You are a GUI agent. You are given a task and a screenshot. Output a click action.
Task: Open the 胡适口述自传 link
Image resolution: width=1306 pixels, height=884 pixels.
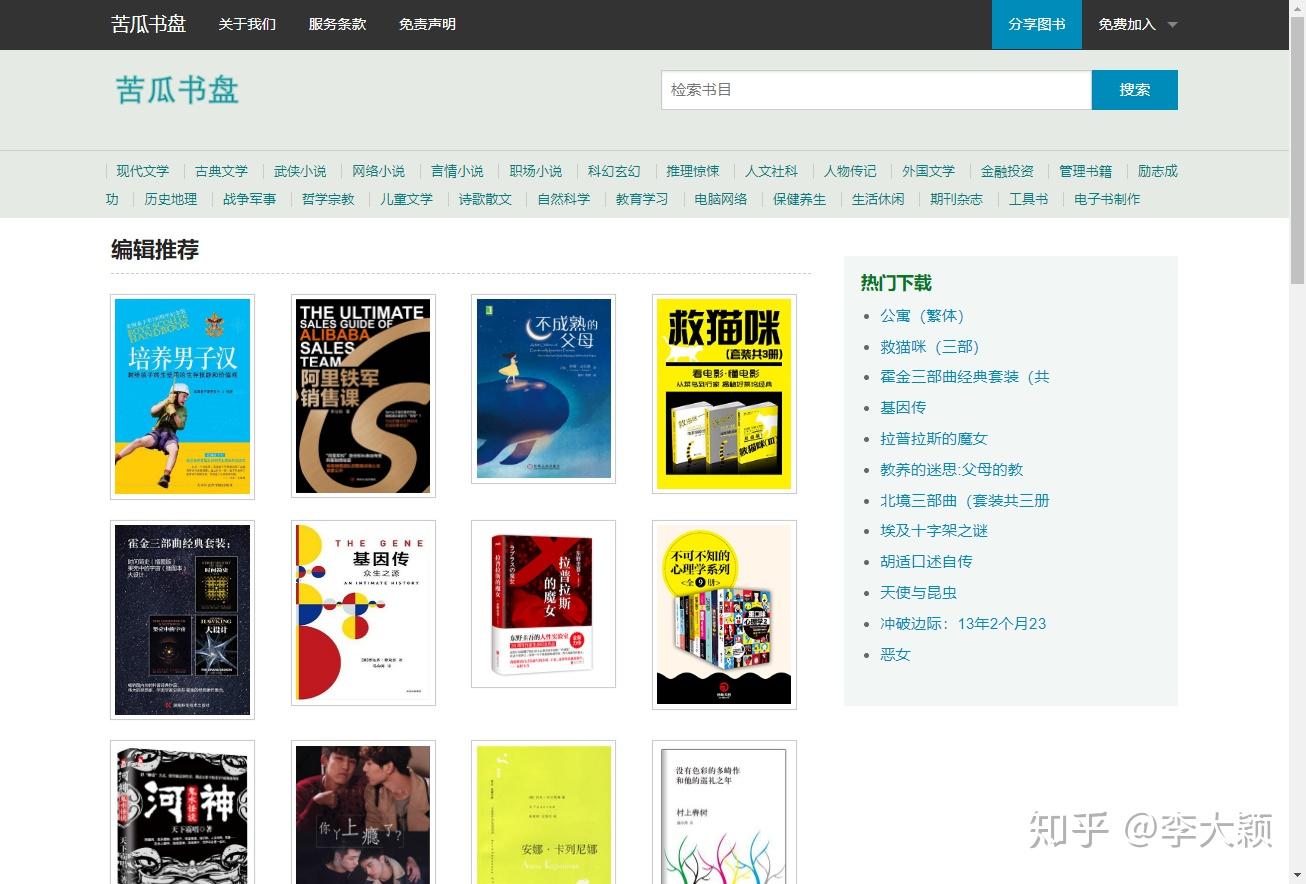tap(926, 562)
